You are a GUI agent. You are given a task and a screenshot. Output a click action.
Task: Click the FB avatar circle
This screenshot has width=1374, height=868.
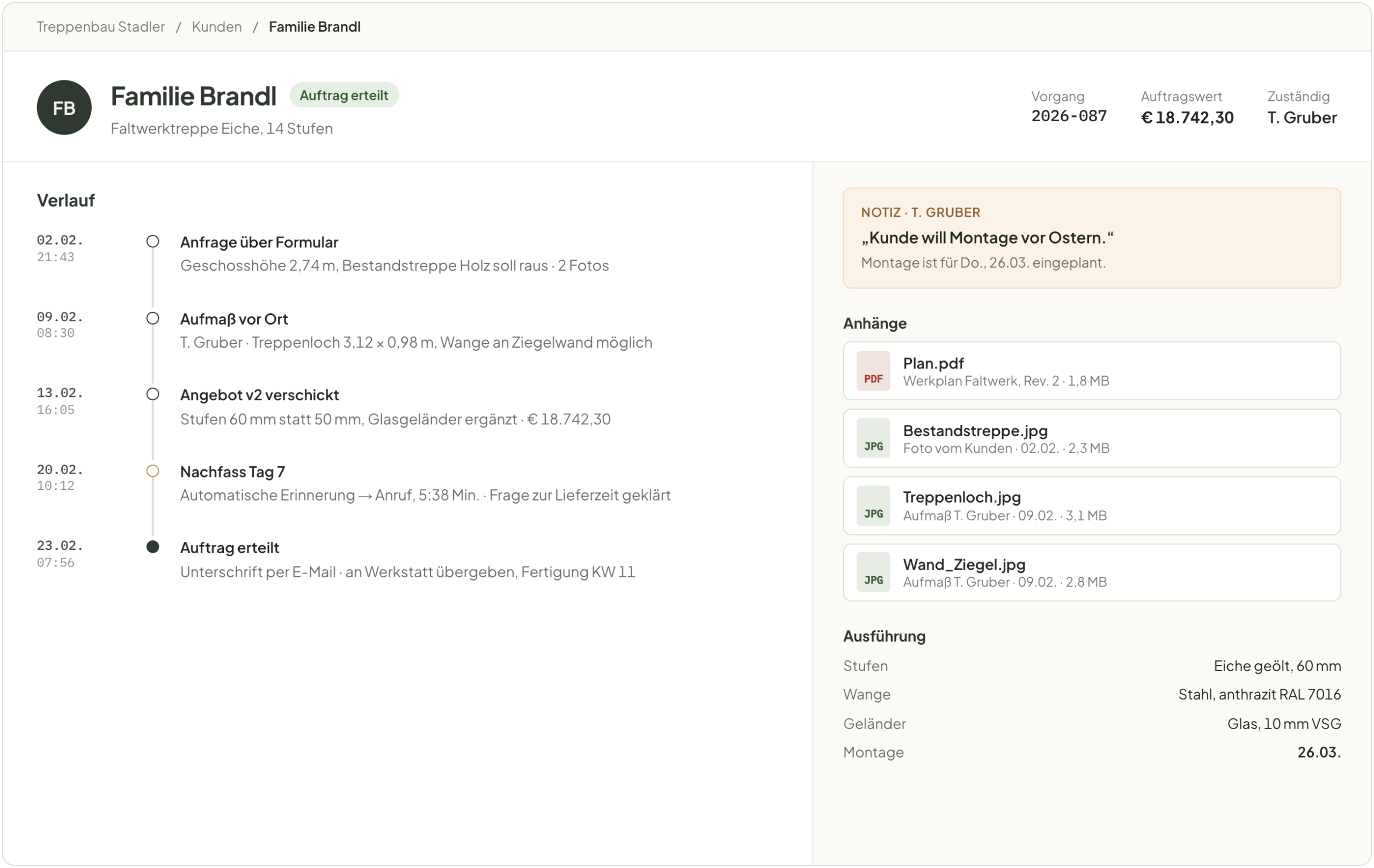[x=64, y=107]
